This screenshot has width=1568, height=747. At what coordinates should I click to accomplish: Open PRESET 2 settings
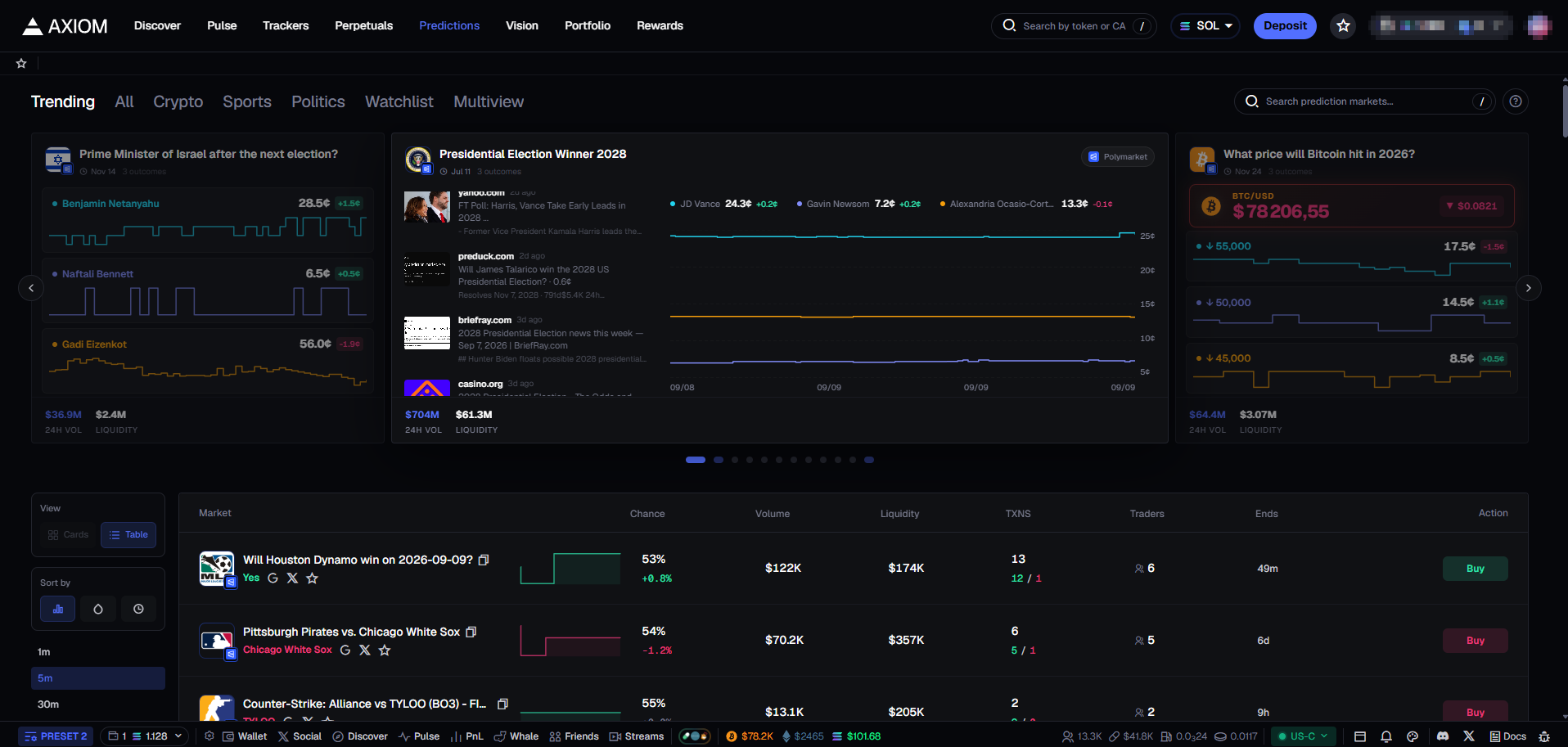coord(56,736)
